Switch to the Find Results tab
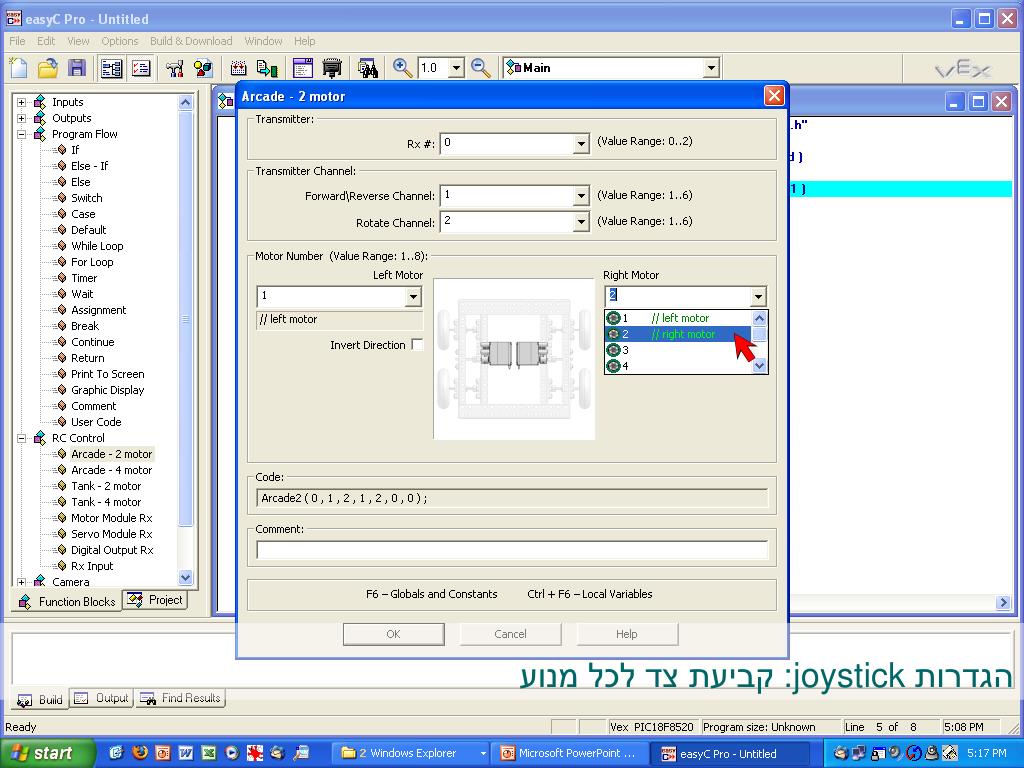Image resolution: width=1024 pixels, height=768 pixels. (180, 699)
